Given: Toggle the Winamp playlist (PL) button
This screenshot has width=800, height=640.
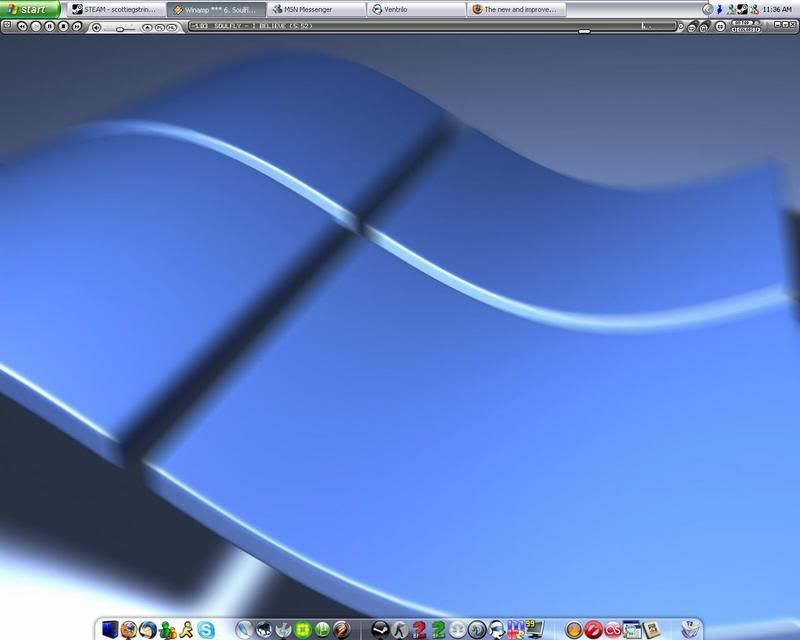Looking at the screenshot, I should click(x=160, y=28).
